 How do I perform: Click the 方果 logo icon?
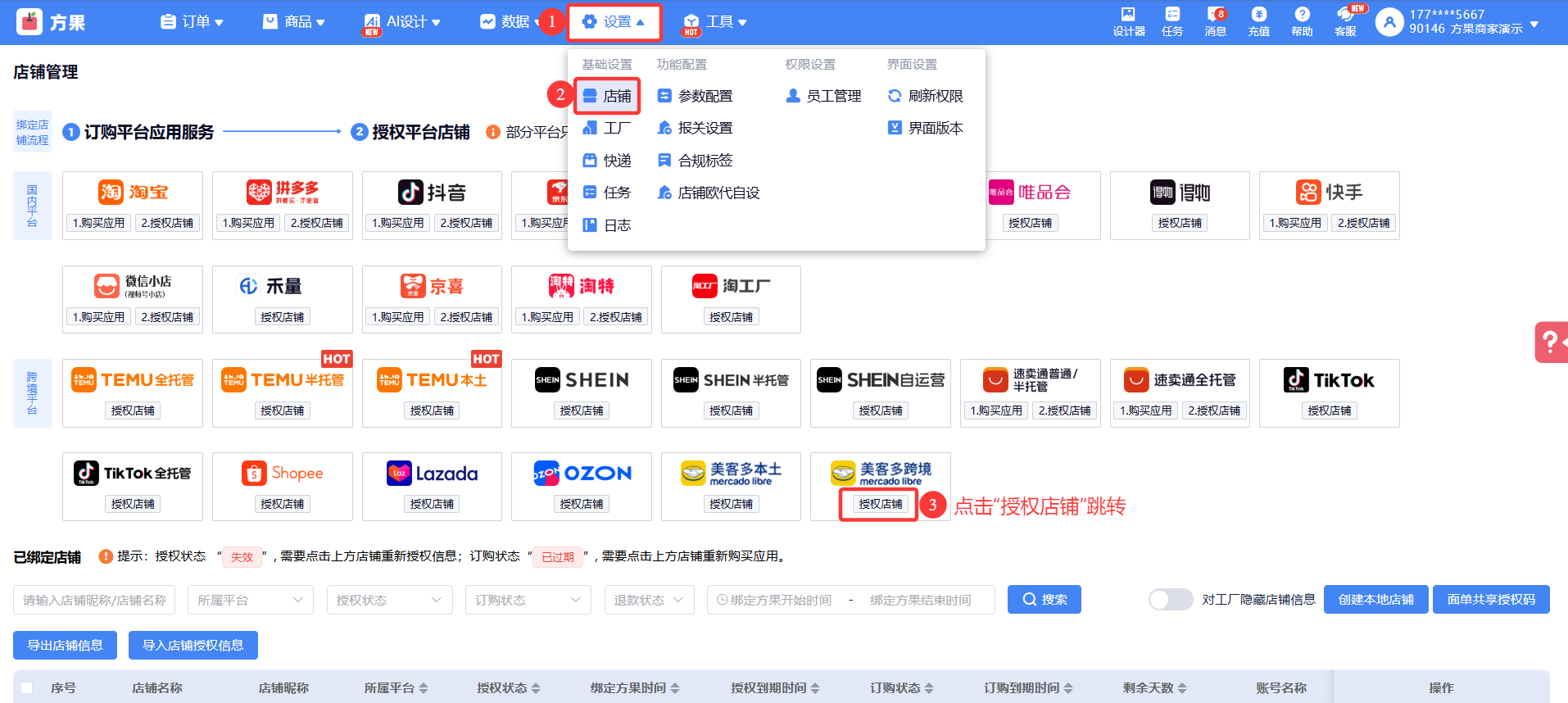pos(29,22)
